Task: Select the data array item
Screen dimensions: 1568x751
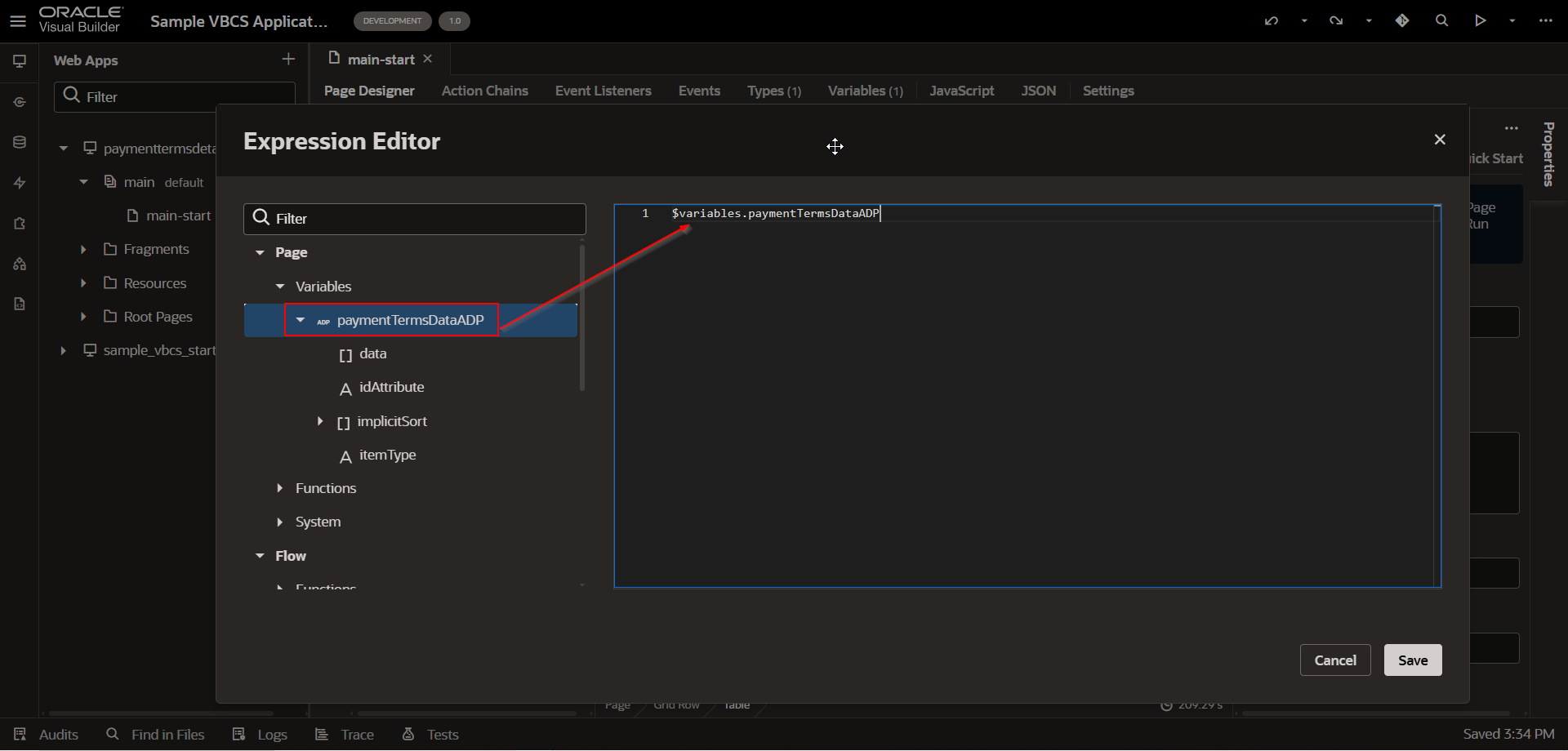Action: [x=372, y=353]
